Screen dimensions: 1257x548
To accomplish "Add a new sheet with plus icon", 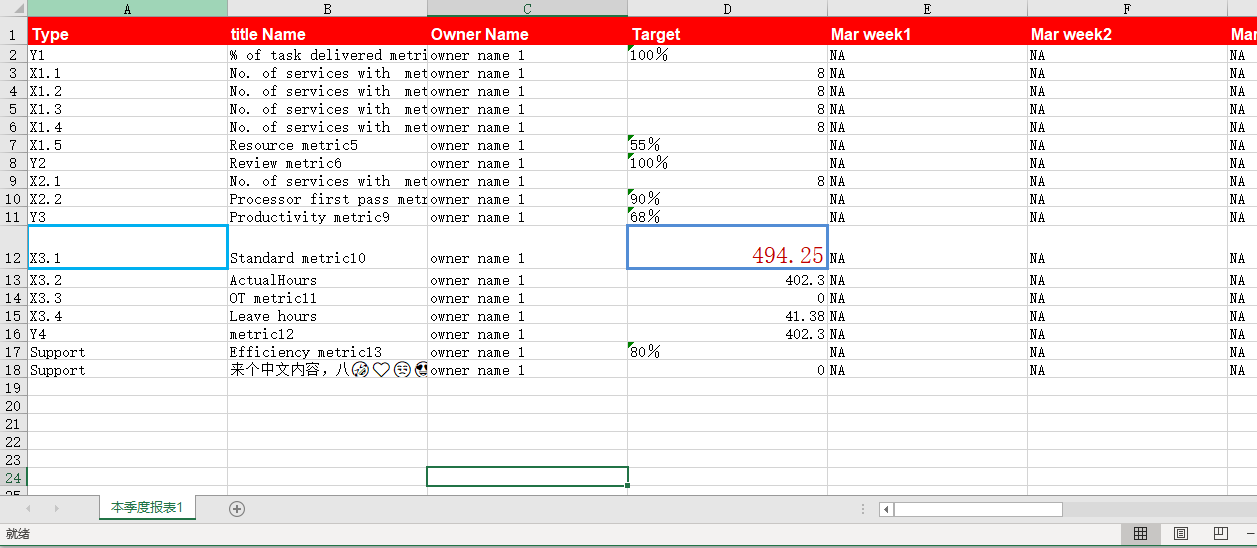I will pos(237,508).
